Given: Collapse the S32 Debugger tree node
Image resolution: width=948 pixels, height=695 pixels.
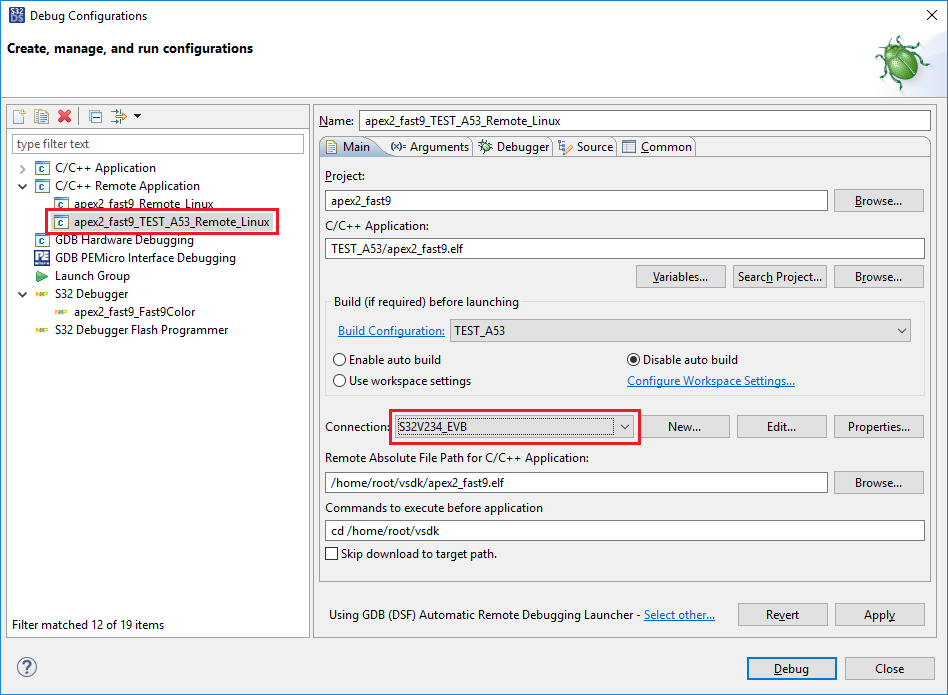Looking at the screenshot, I should [22, 294].
